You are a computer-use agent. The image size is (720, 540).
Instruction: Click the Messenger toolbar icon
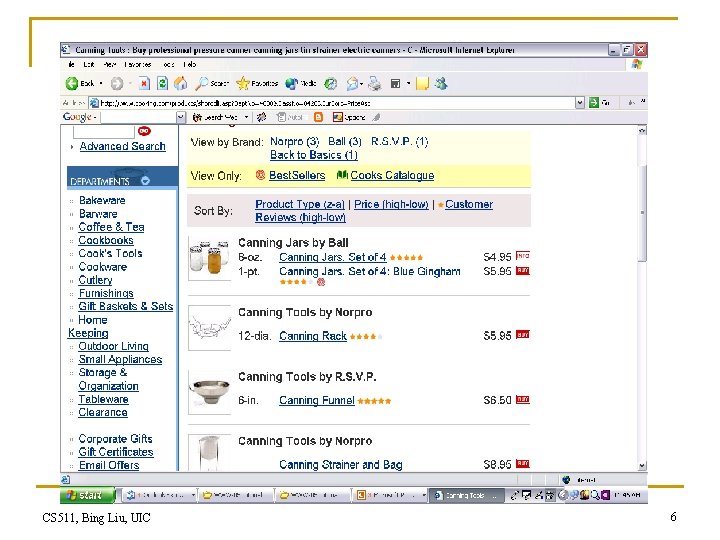[441, 83]
